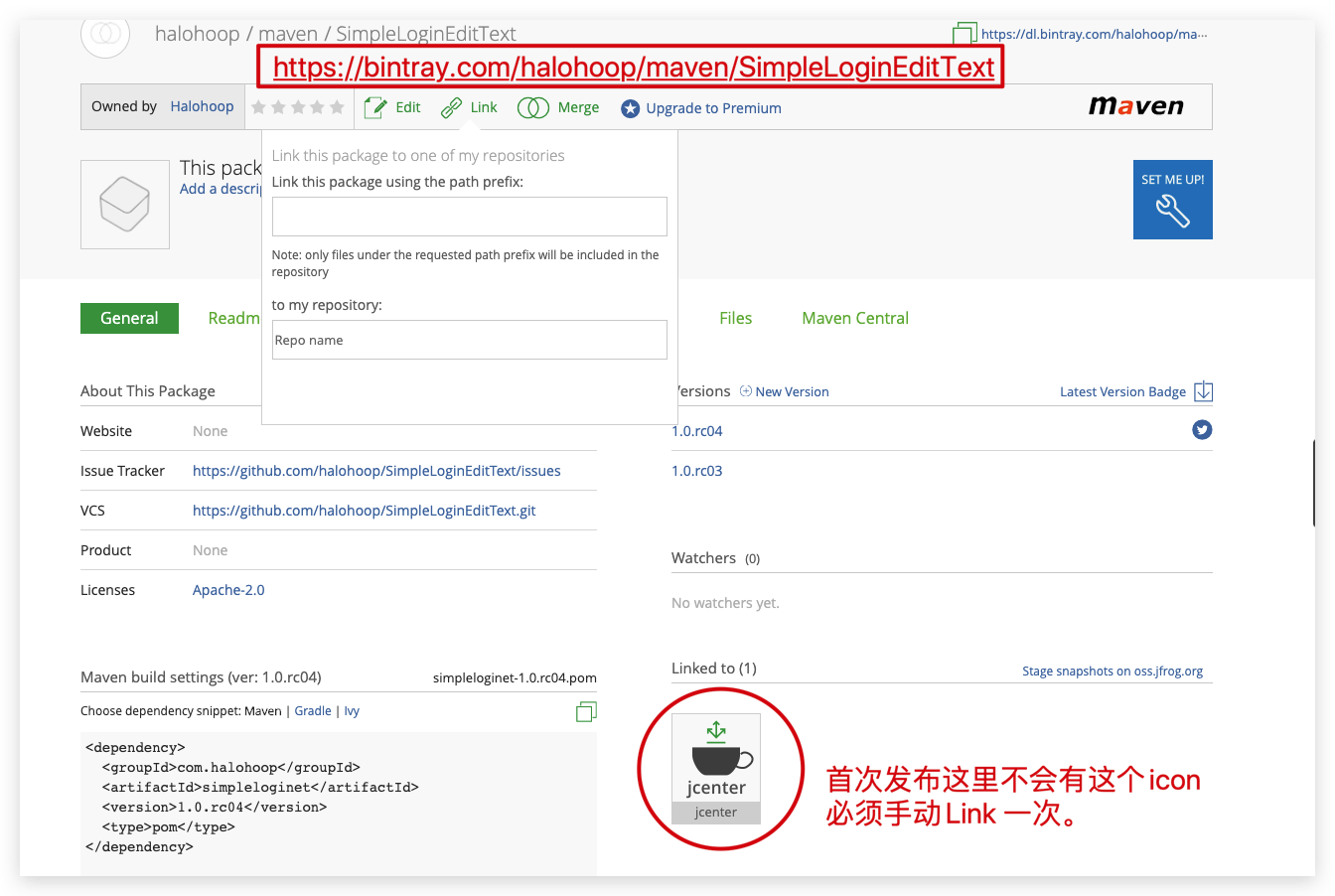
Task: Rate package with the third star
Action: tap(298, 107)
